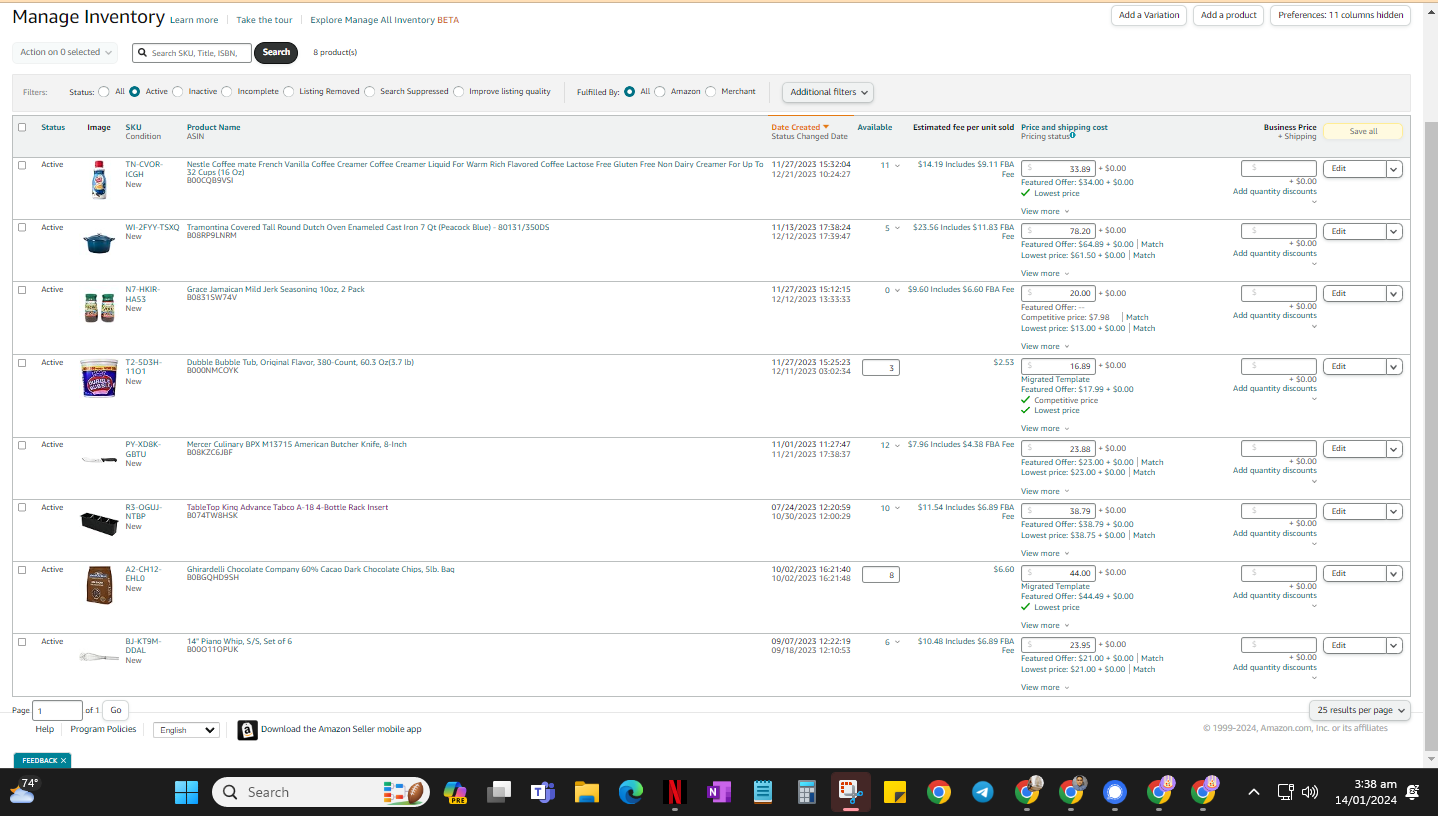The height and width of the screenshot is (816, 1438).
Task: Open Calculator from the taskbar
Action: 806,792
